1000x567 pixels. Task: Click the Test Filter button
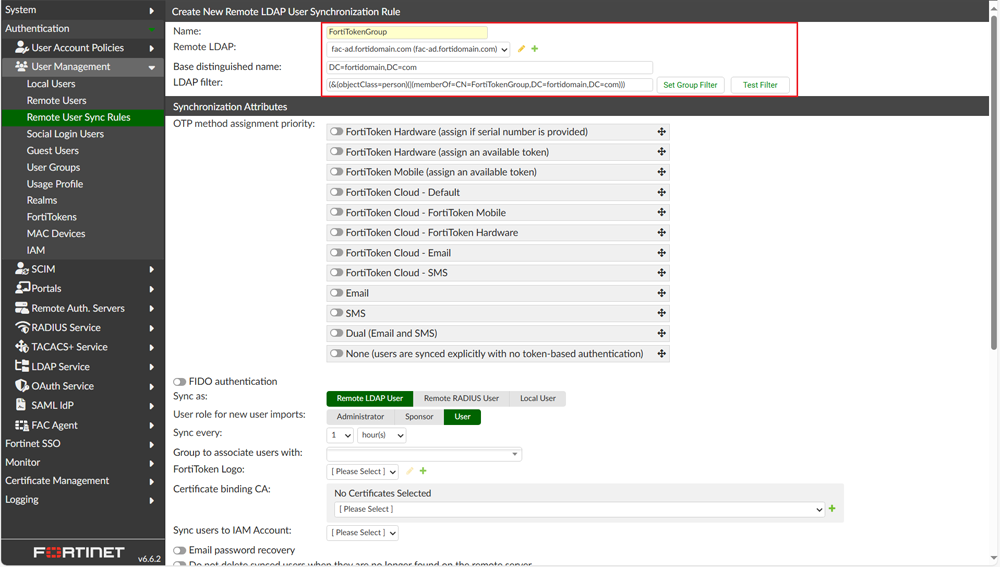pos(760,85)
